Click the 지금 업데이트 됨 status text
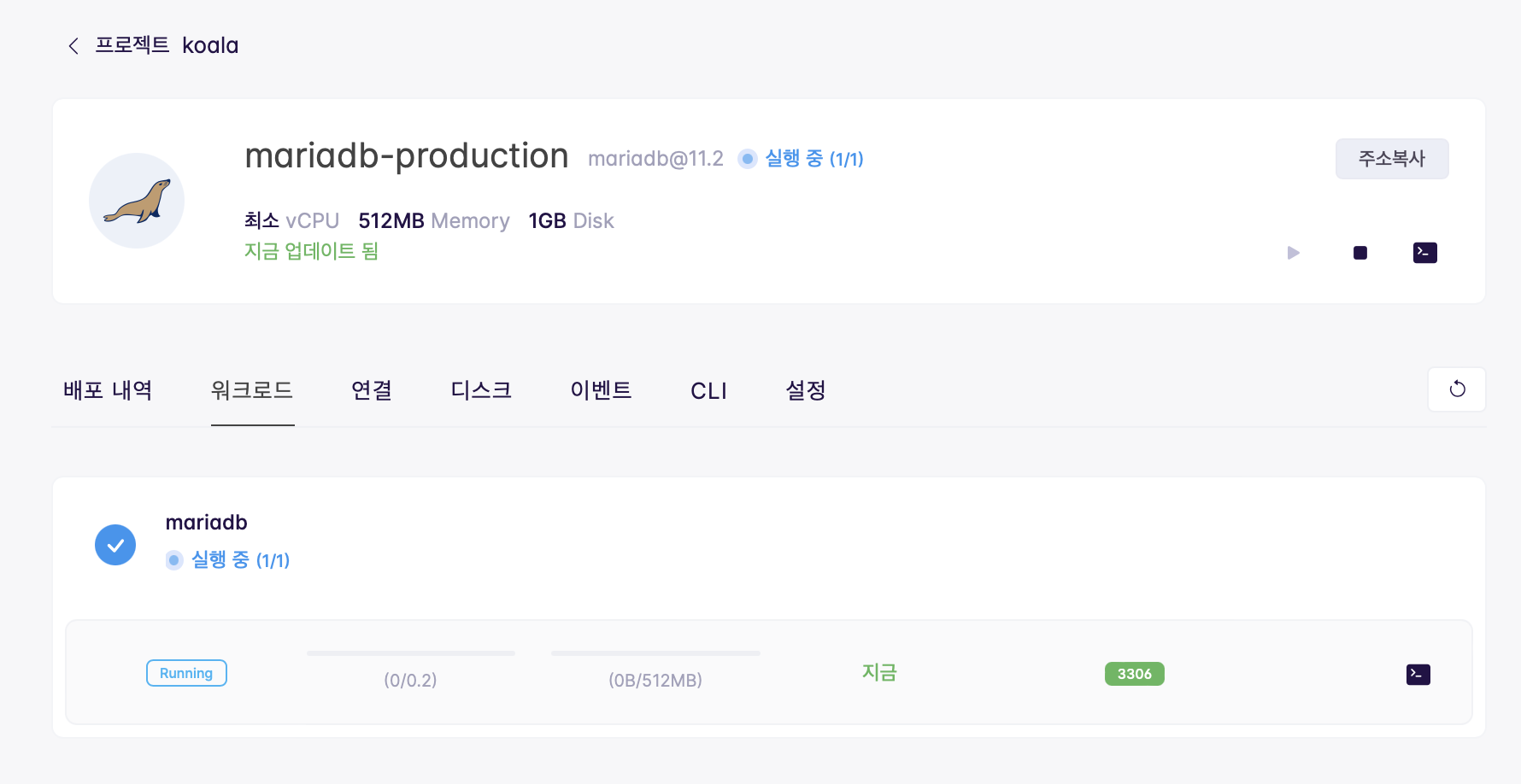1521x784 pixels. pos(311,251)
